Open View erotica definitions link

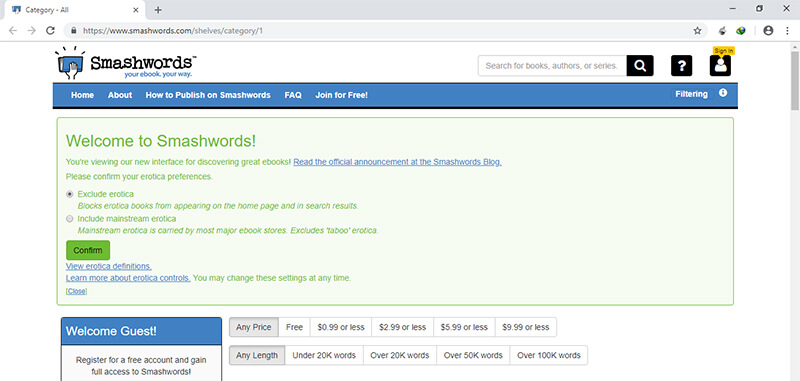coord(109,266)
